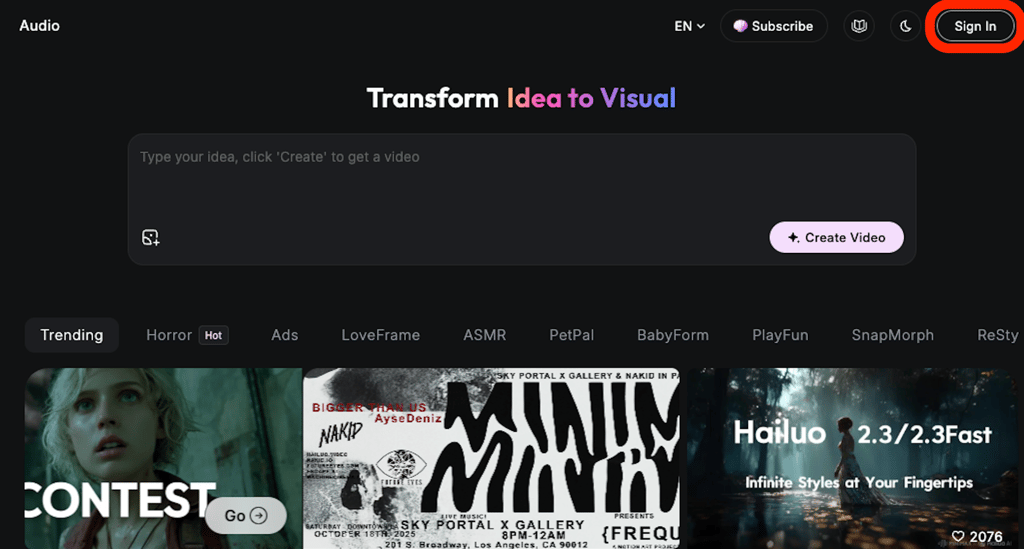
Task: Switch to the Horror tab
Action: click(x=187, y=335)
